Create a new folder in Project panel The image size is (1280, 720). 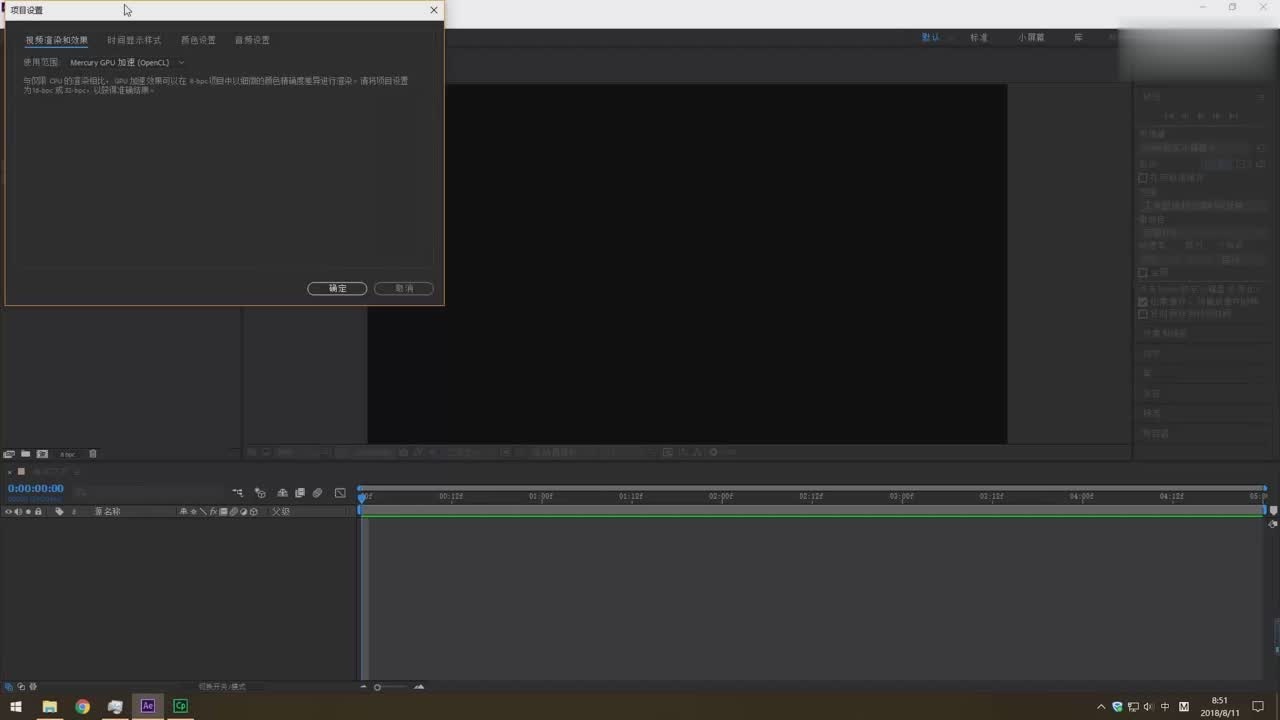(x=26, y=454)
